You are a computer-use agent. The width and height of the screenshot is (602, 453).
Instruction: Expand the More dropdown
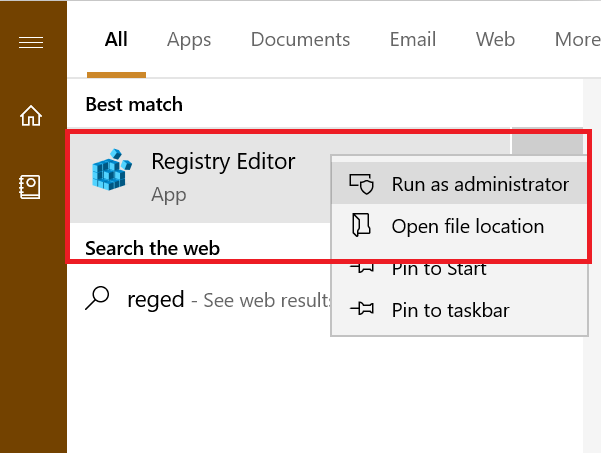click(577, 39)
